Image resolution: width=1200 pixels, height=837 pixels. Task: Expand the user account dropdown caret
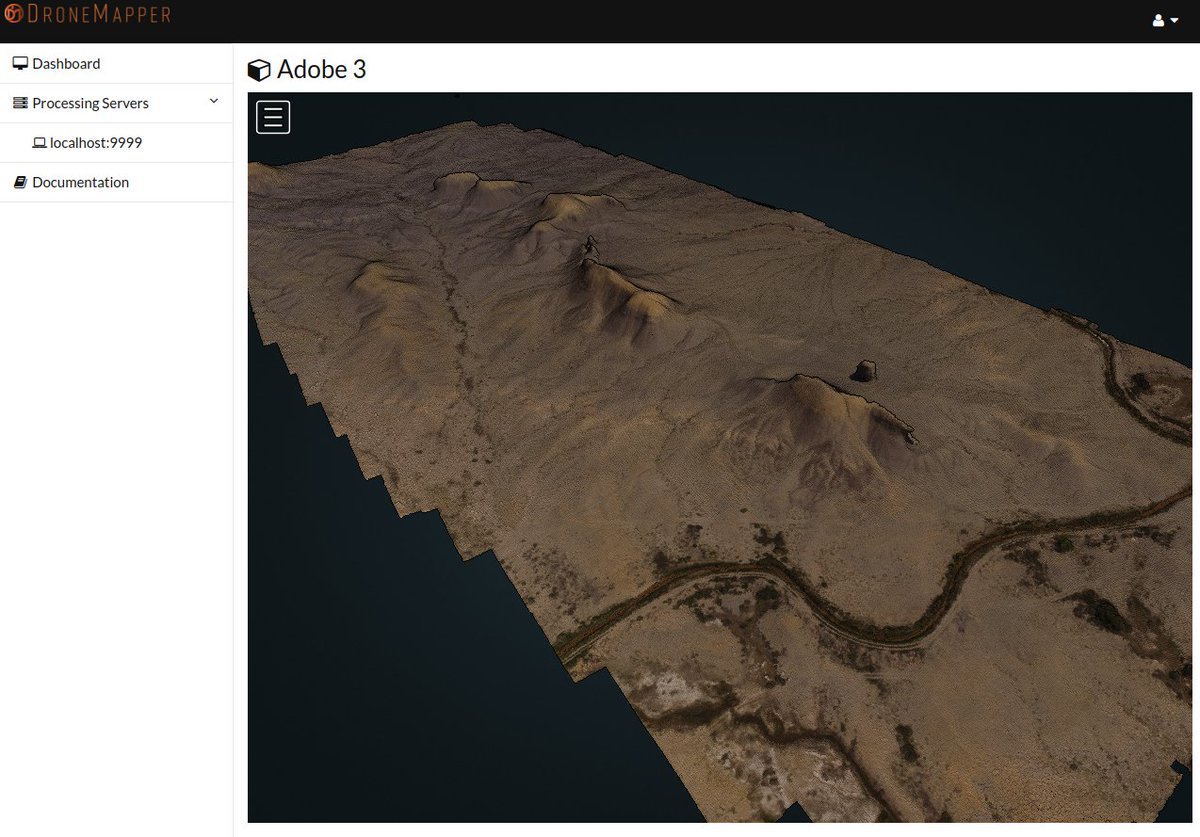(1173, 20)
